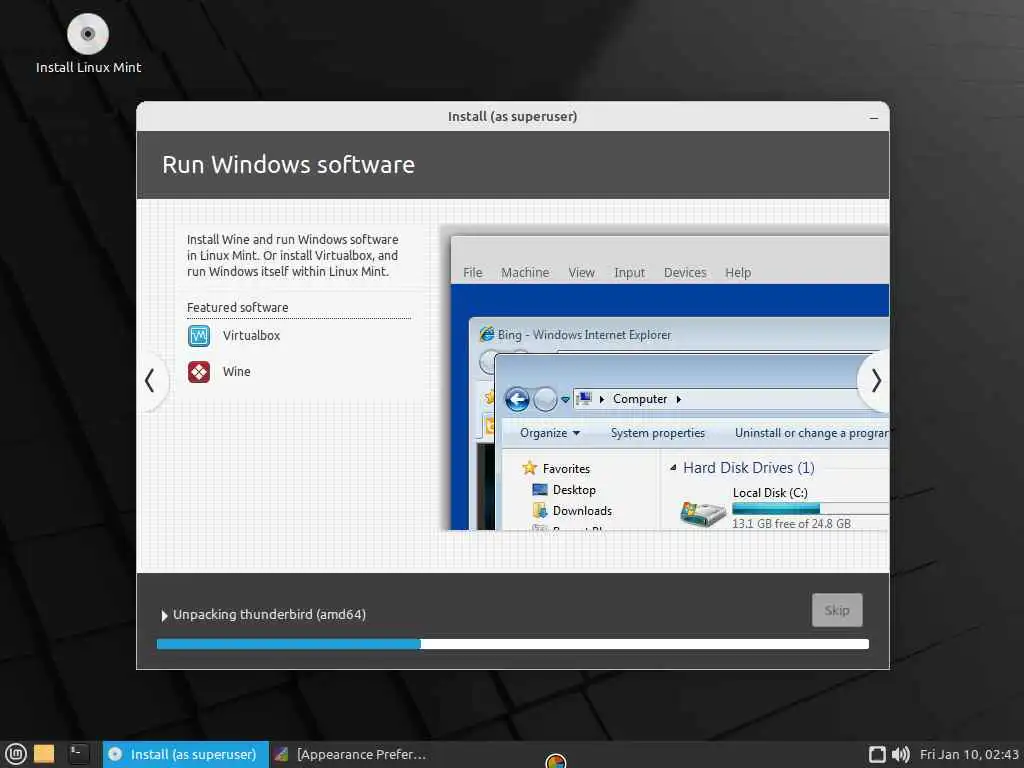This screenshot has width=1024, height=768.
Task: Click the Featured software heading
Action: [237, 307]
